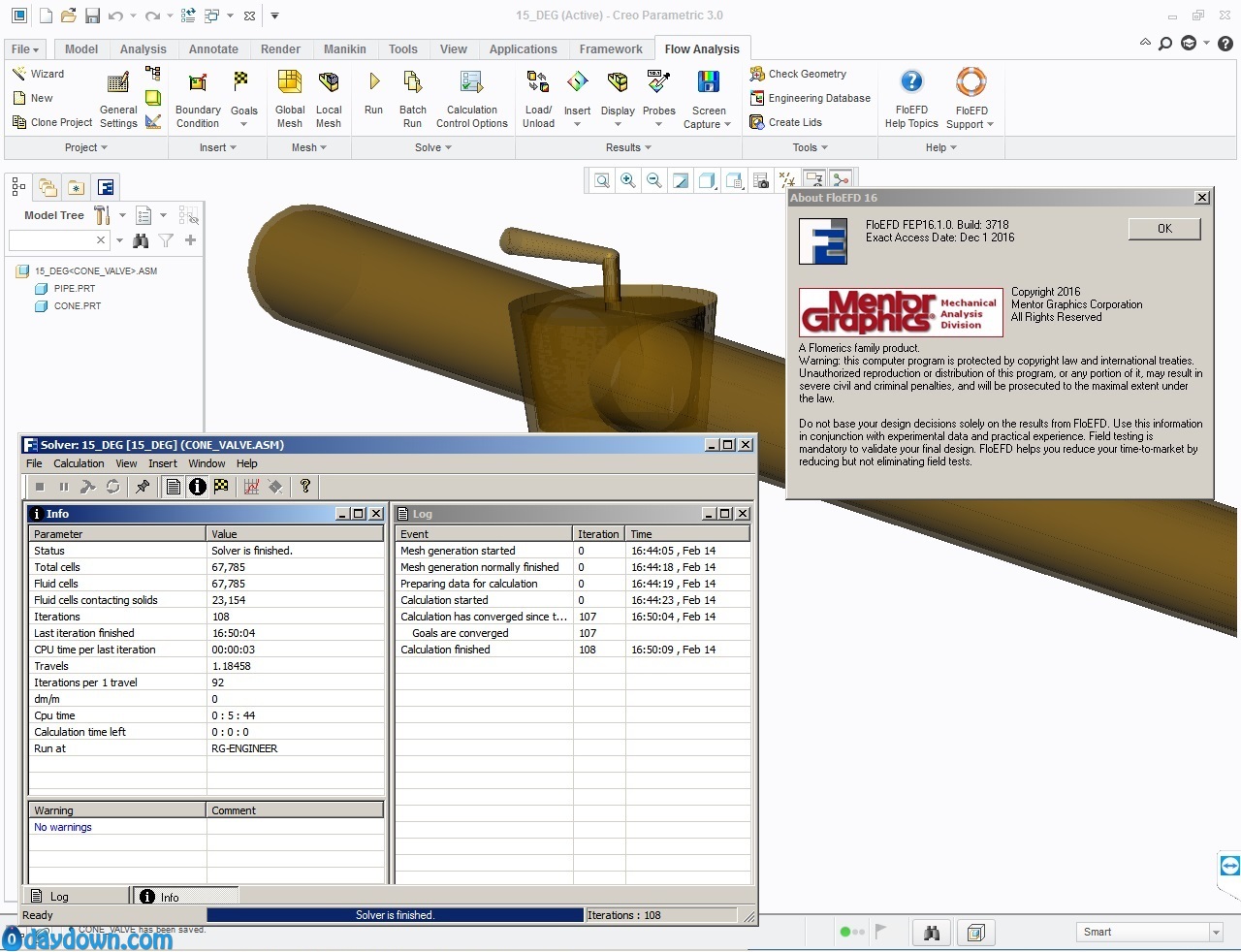Switch to the Analysis tab
This screenshot has height=952, width=1241.
(143, 49)
